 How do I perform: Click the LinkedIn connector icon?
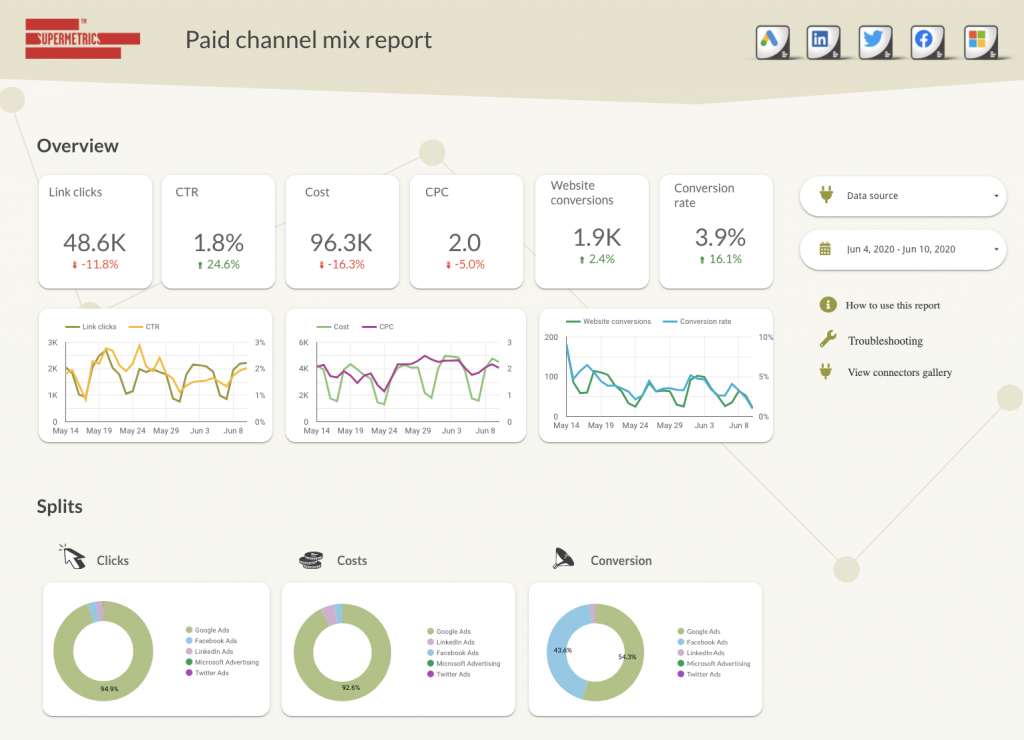coord(824,42)
